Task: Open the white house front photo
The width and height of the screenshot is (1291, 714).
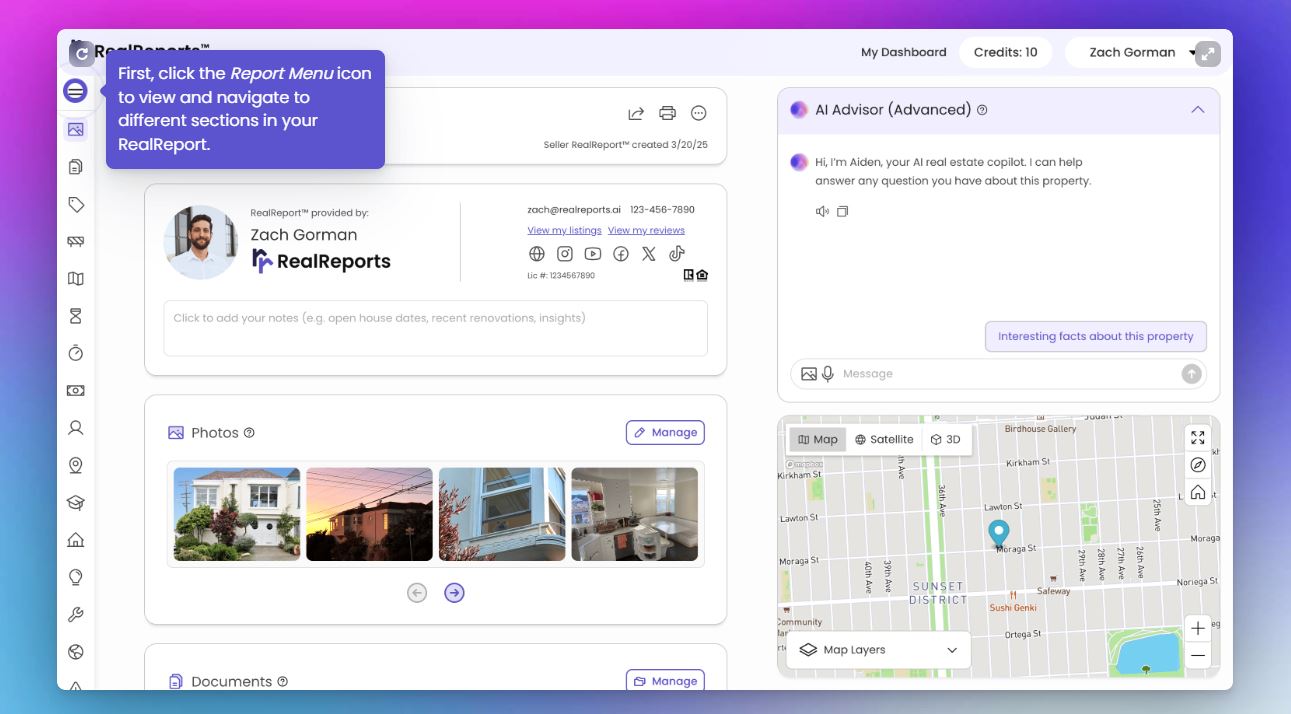Action: point(237,514)
